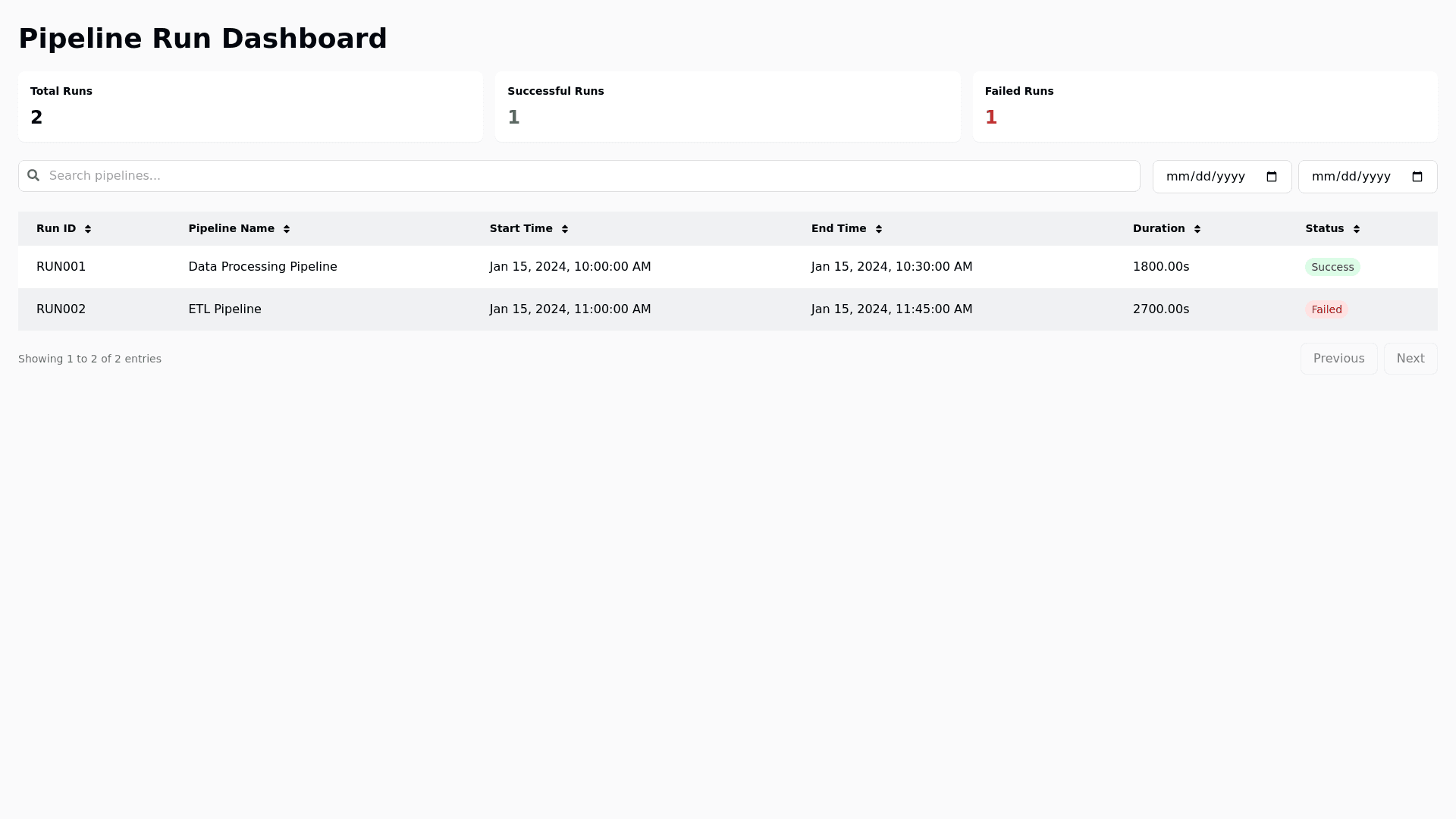
Task: Click the Previous pagination button
Action: [x=1338, y=358]
